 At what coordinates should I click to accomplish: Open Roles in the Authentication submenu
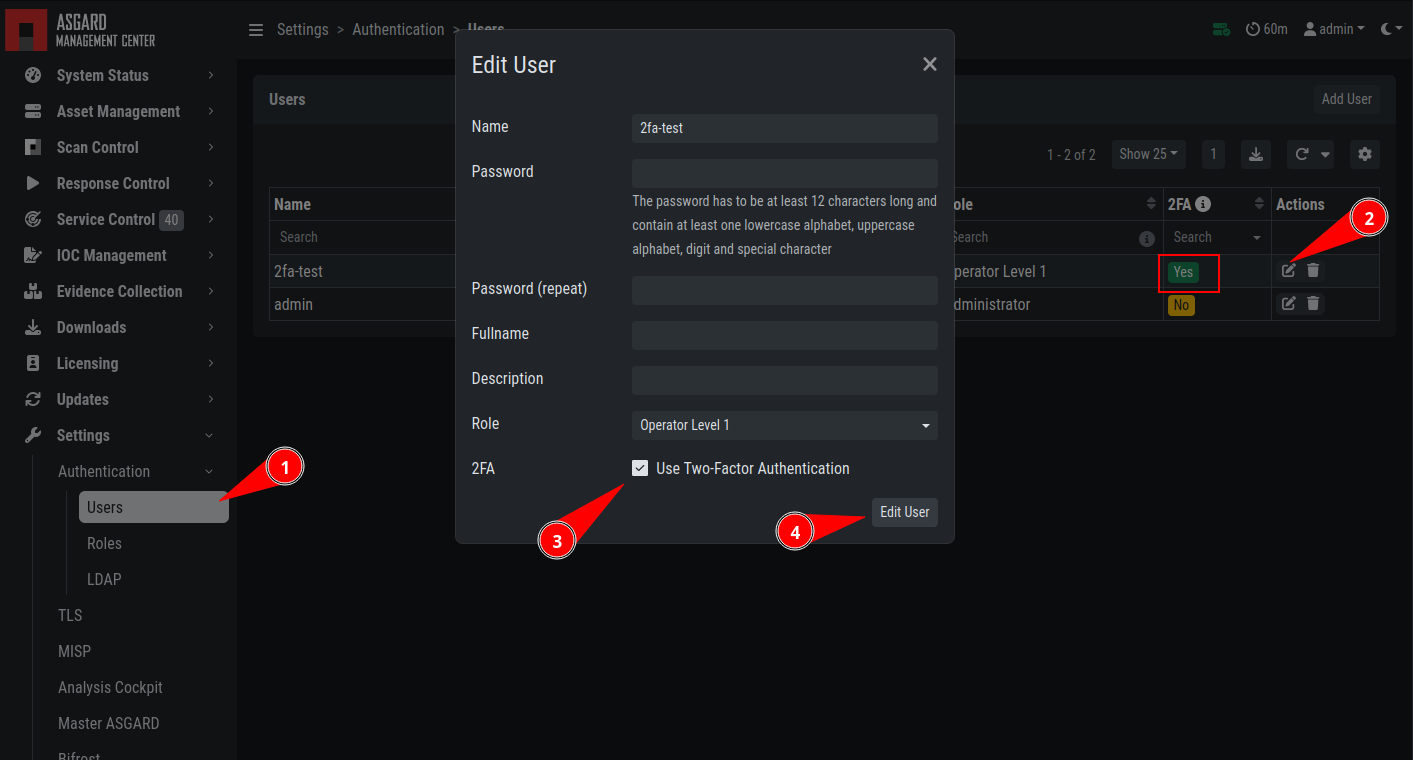pyautogui.click(x=104, y=543)
